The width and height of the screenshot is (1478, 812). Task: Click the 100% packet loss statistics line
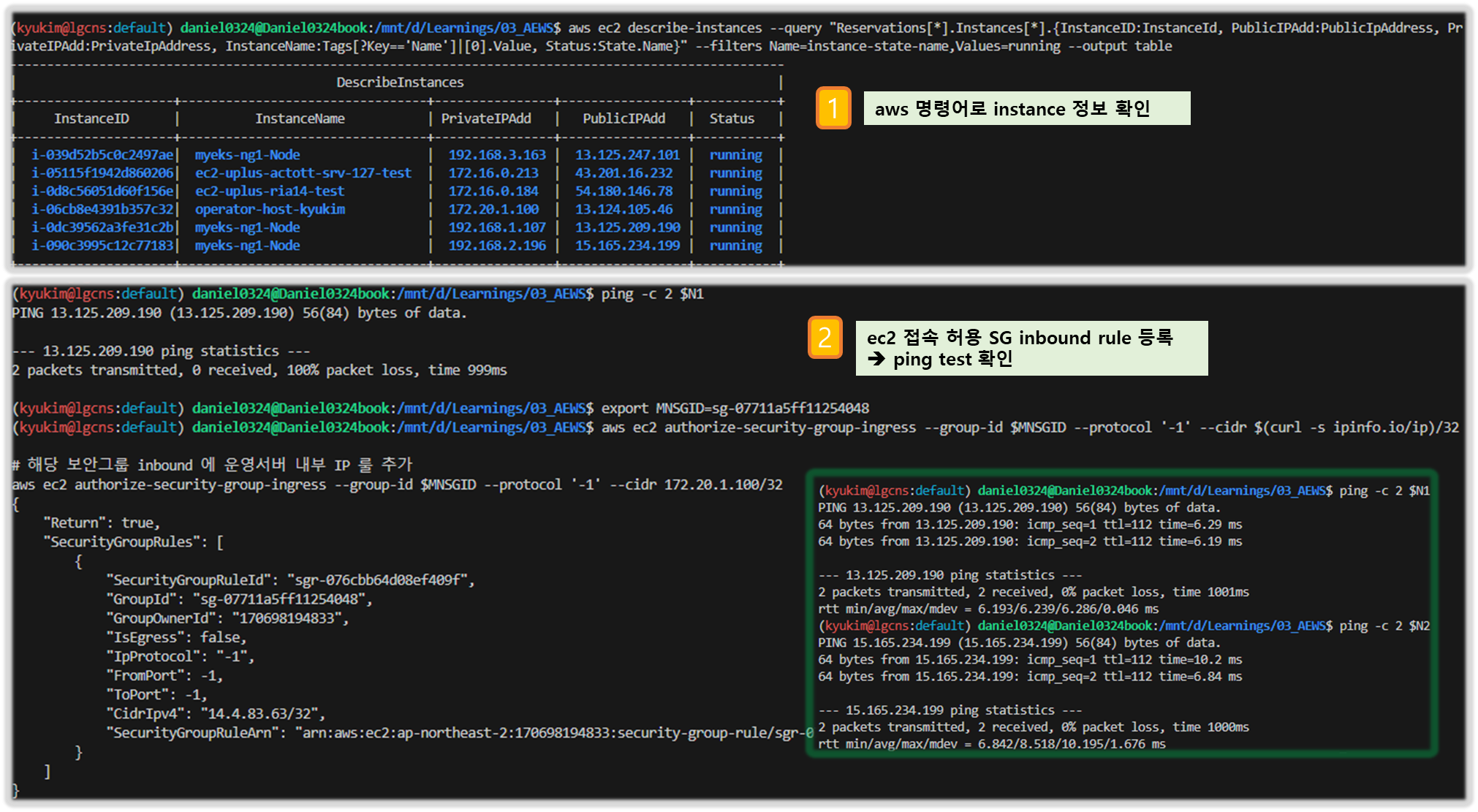coord(259,371)
